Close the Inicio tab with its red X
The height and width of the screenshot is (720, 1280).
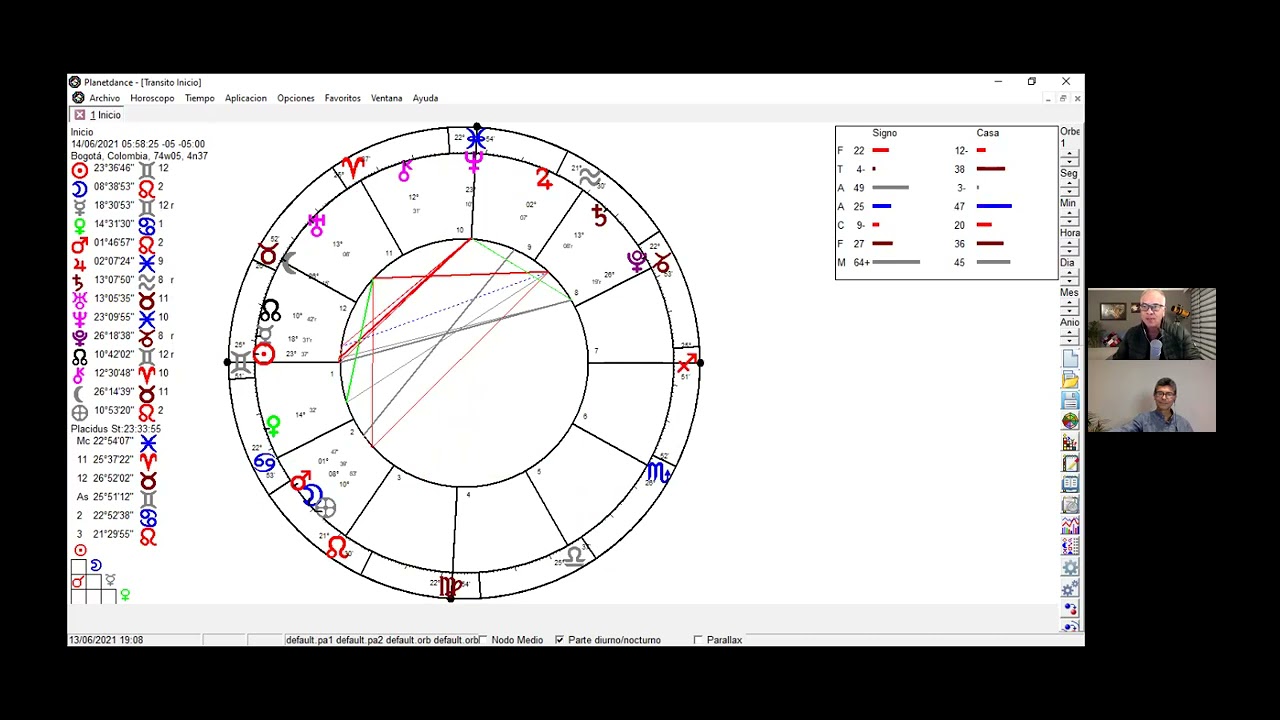click(x=79, y=115)
